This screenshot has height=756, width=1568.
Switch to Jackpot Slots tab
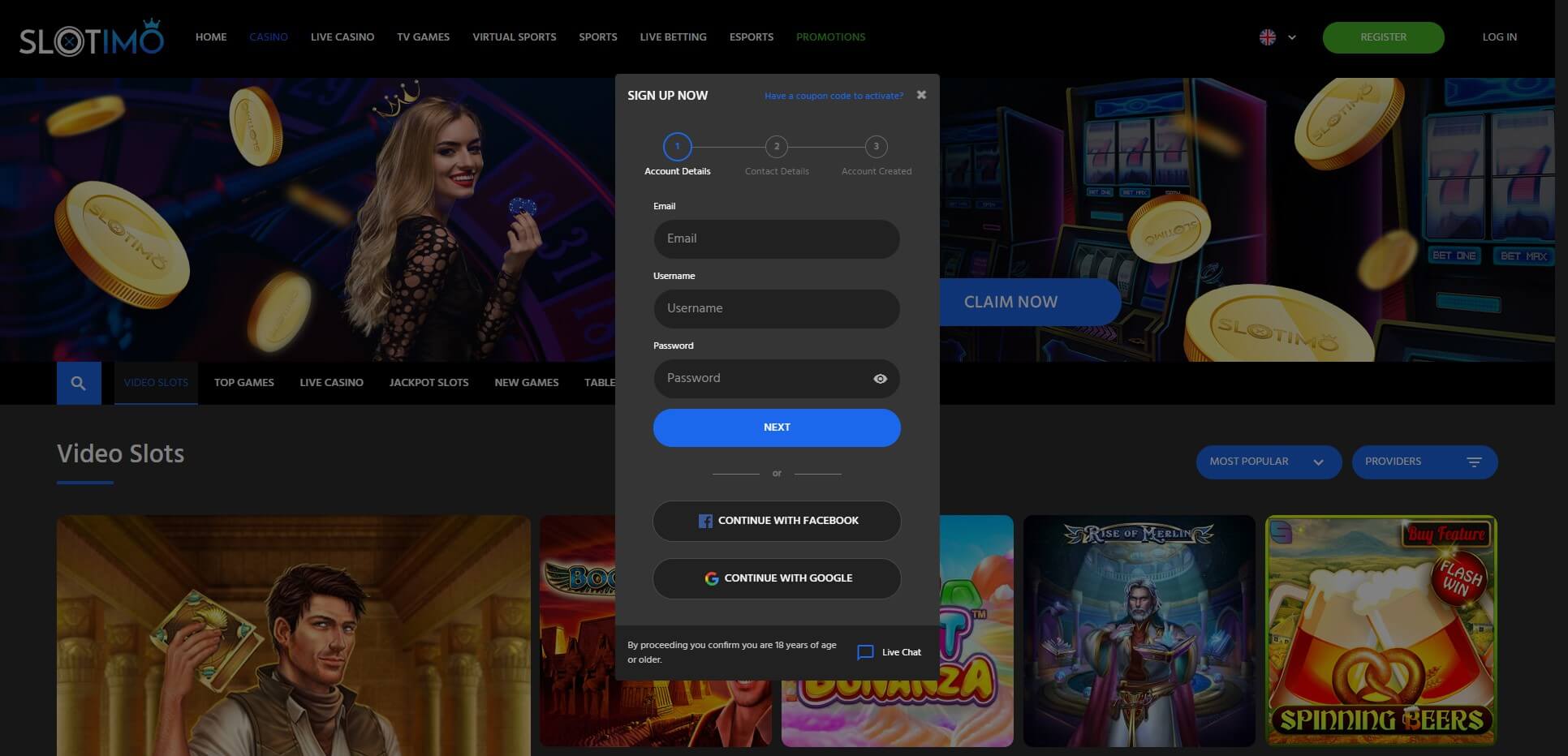429,383
